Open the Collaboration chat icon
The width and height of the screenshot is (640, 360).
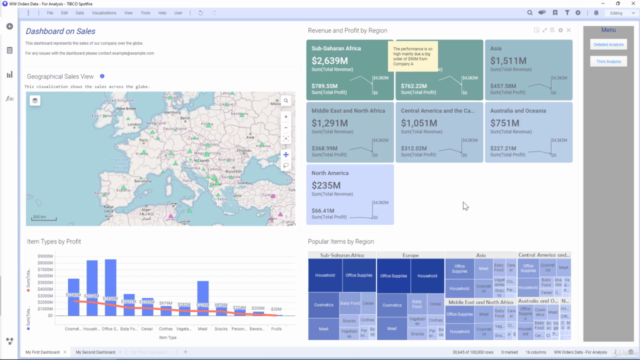542,13
